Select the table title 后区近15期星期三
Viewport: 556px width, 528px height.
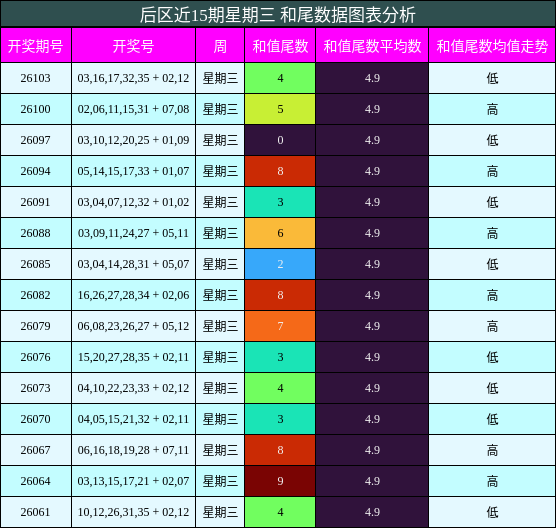tap(207, 15)
